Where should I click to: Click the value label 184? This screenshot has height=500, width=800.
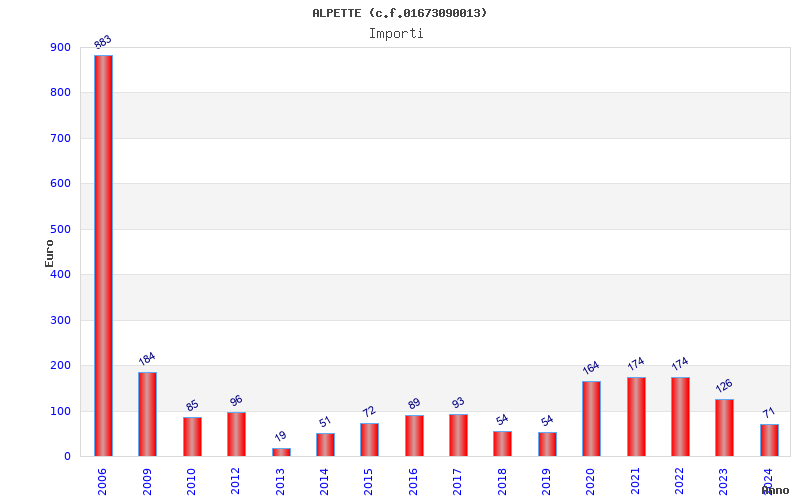click(147, 359)
